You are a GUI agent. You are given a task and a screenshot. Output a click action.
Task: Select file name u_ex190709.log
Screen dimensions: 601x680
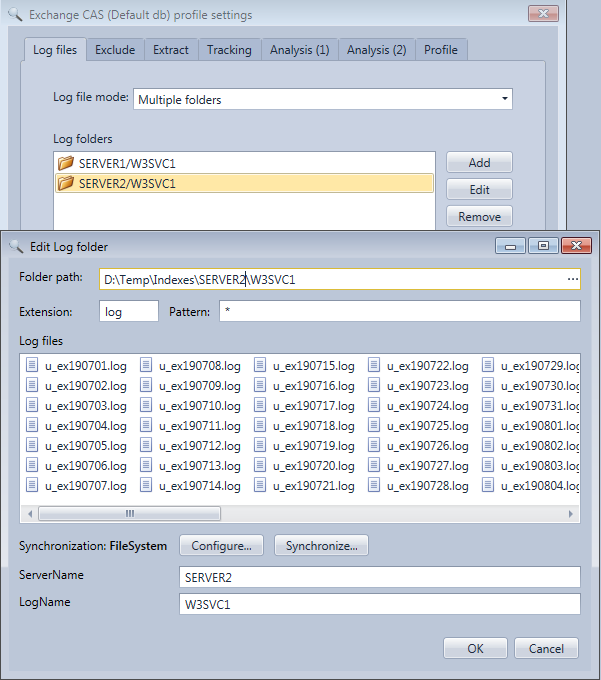pyautogui.click(x=200, y=386)
